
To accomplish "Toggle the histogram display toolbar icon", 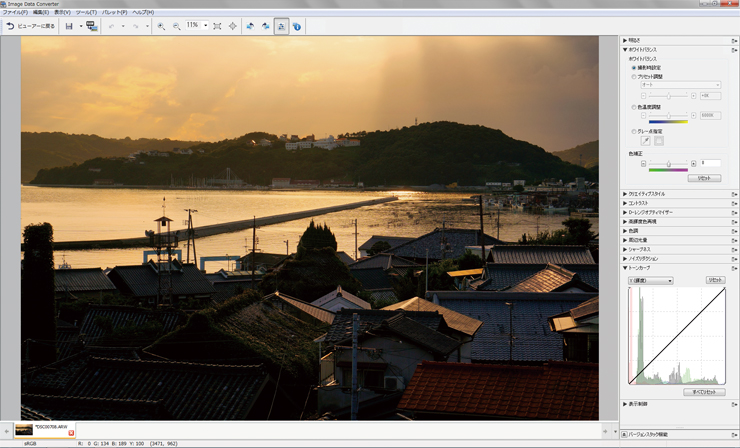I will [282, 26].
